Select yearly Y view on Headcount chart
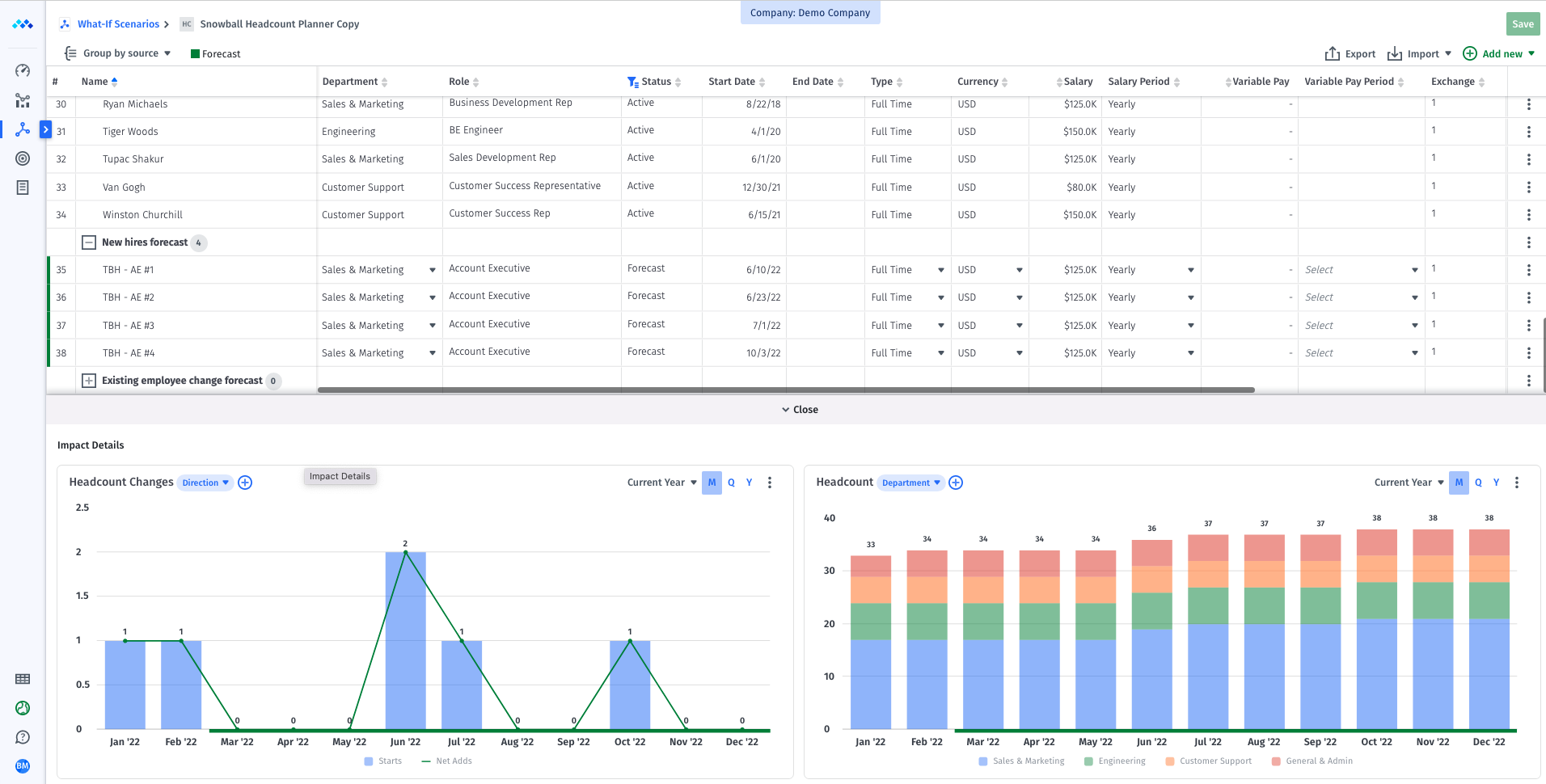The height and width of the screenshot is (784, 1546). click(1497, 483)
